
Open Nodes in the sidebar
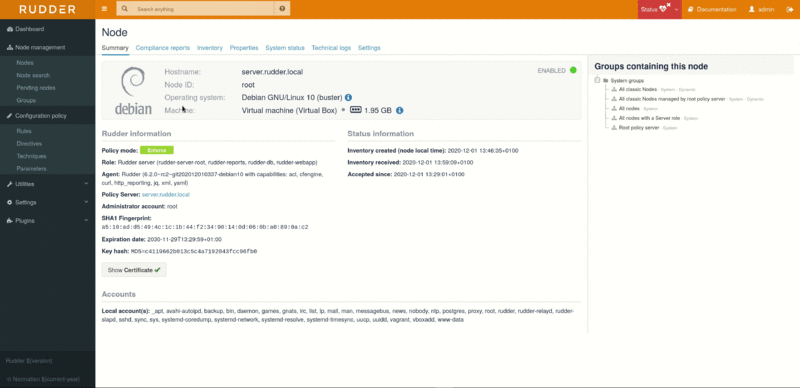coord(24,63)
